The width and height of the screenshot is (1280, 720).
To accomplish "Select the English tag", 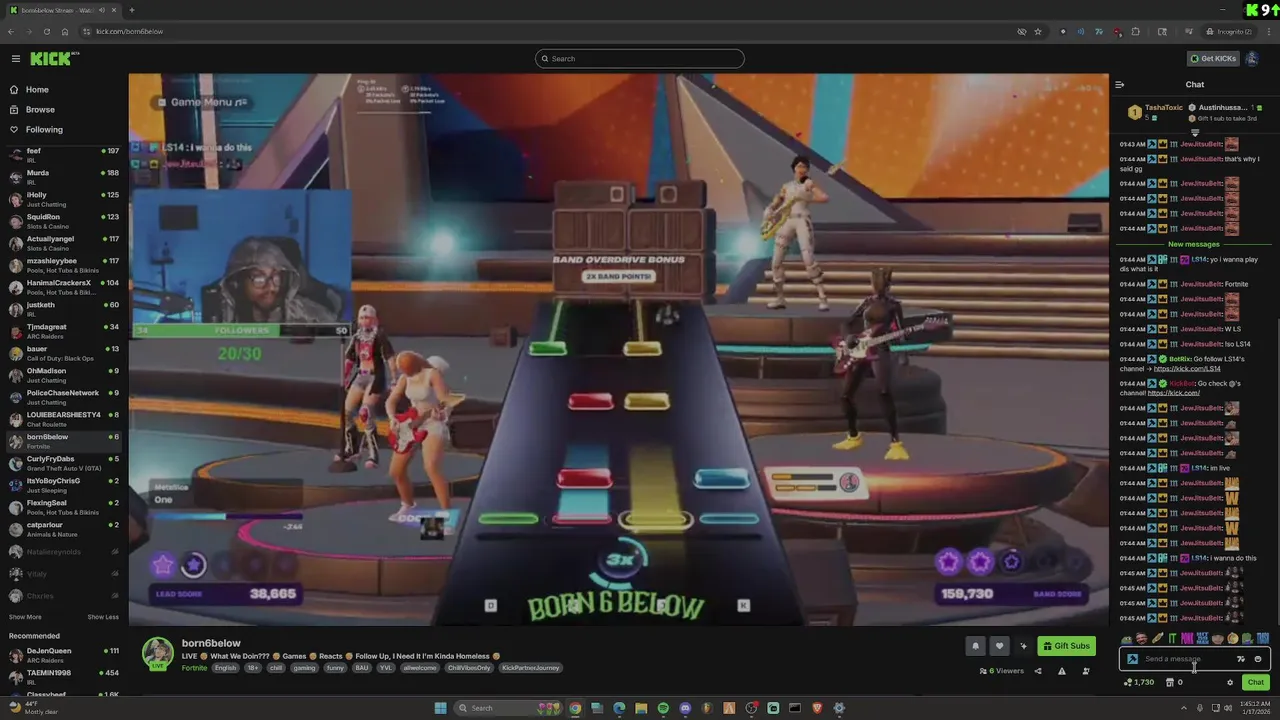I will pos(226,668).
